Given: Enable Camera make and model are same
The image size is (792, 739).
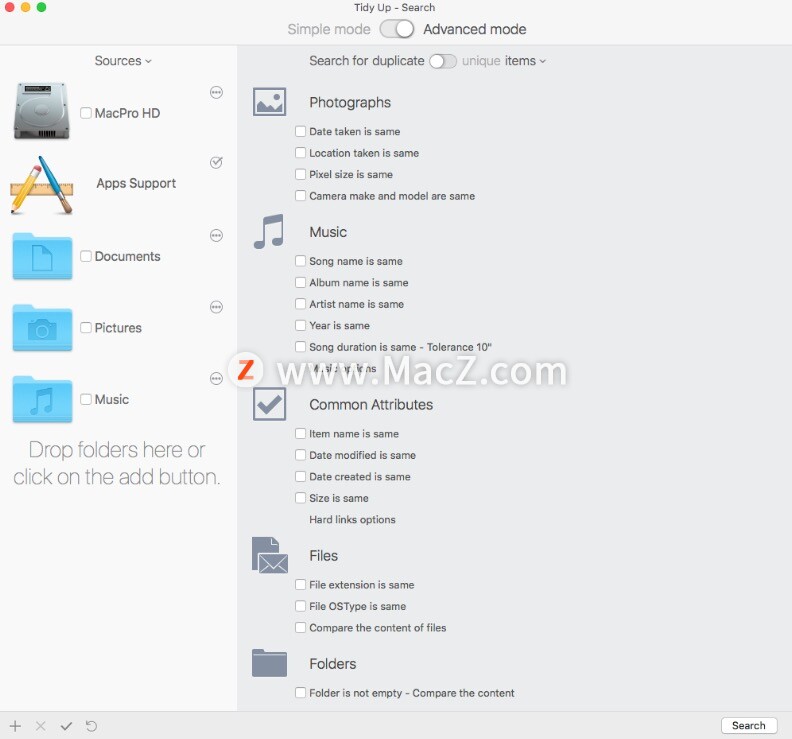Looking at the screenshot, I should (x=301, y=195).
